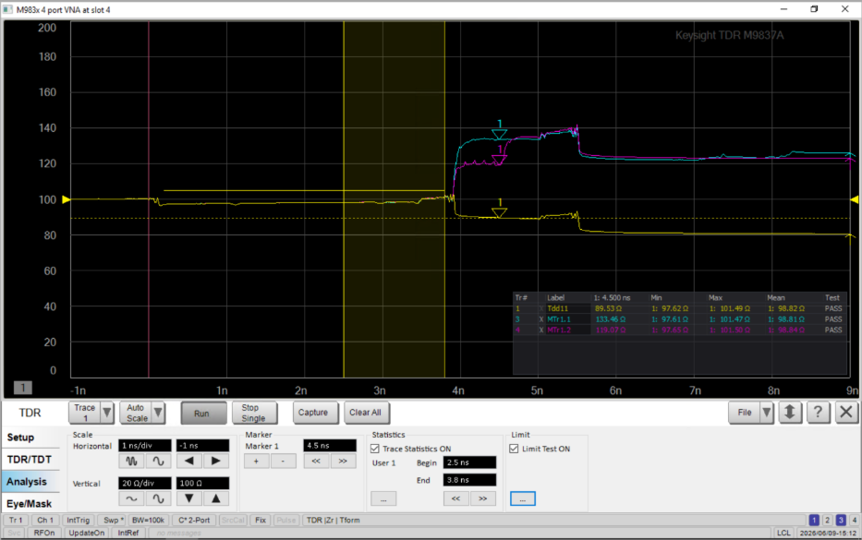This screenshot has height=540, width=862.
Task: Move vertical reference down arrow
Action: pos(189,499)
